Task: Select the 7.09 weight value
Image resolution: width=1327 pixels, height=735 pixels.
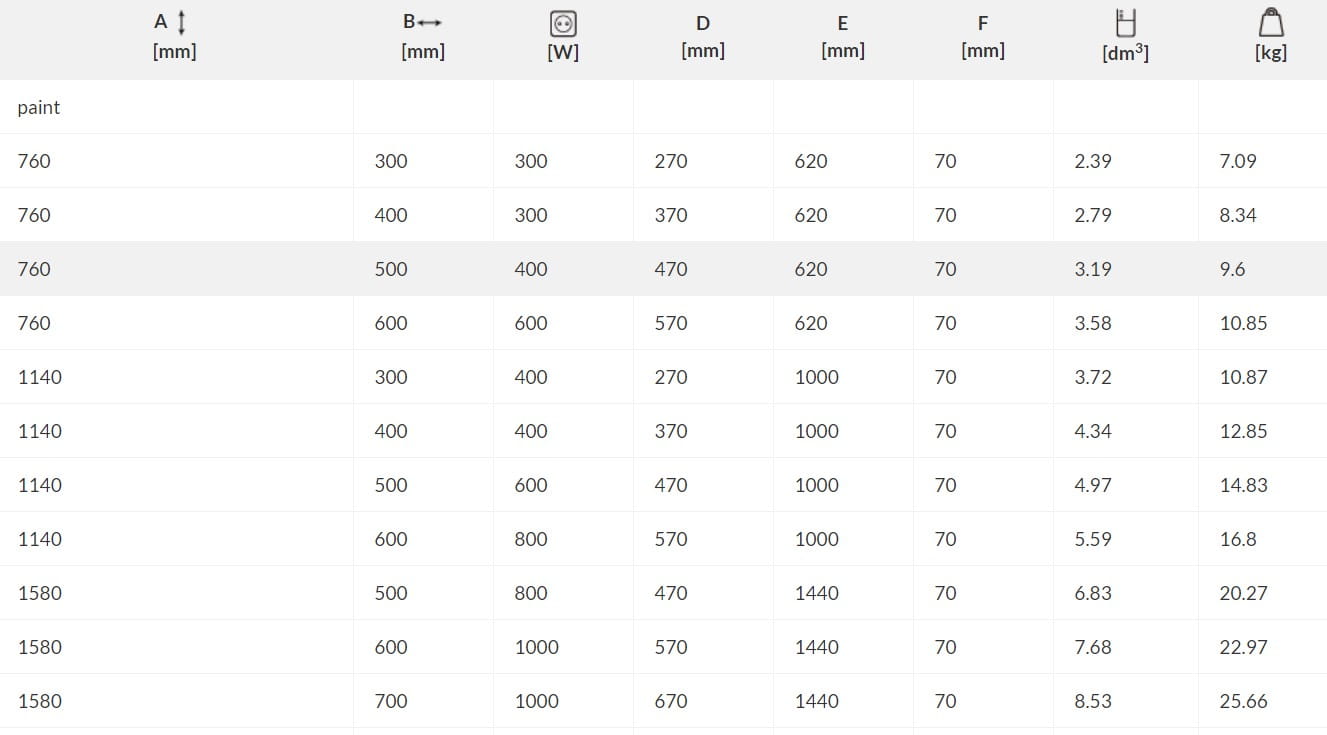Action: tap(1238, 161)
